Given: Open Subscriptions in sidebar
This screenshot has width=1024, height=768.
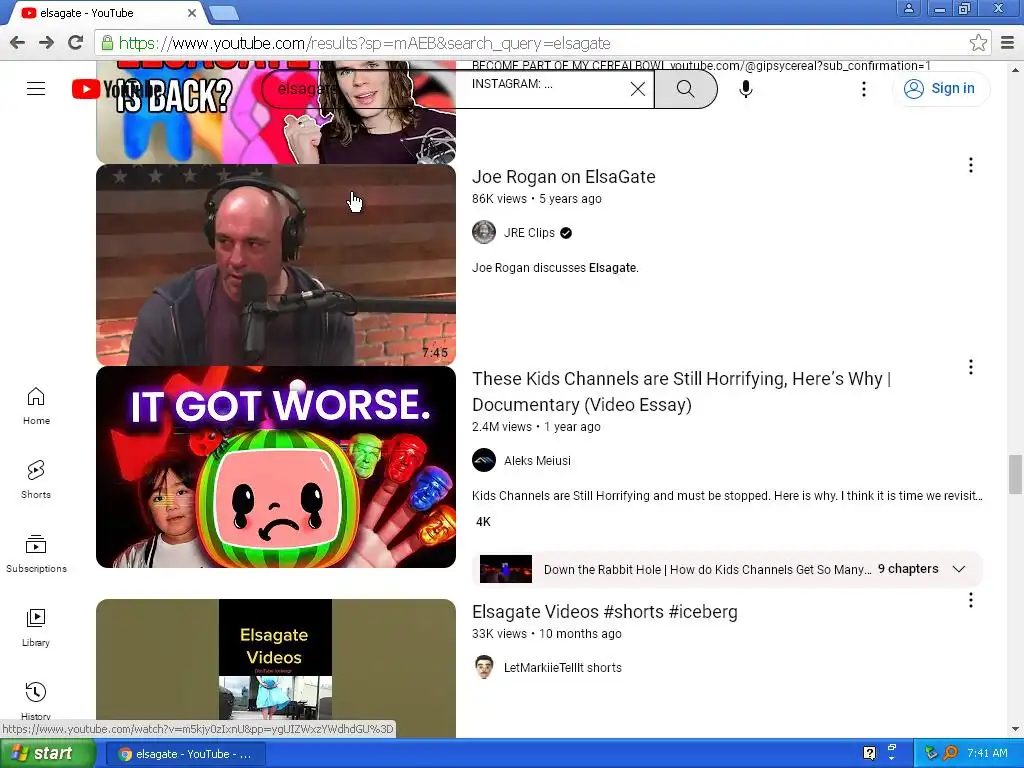Looking at the screenshot, I should 36,554.
